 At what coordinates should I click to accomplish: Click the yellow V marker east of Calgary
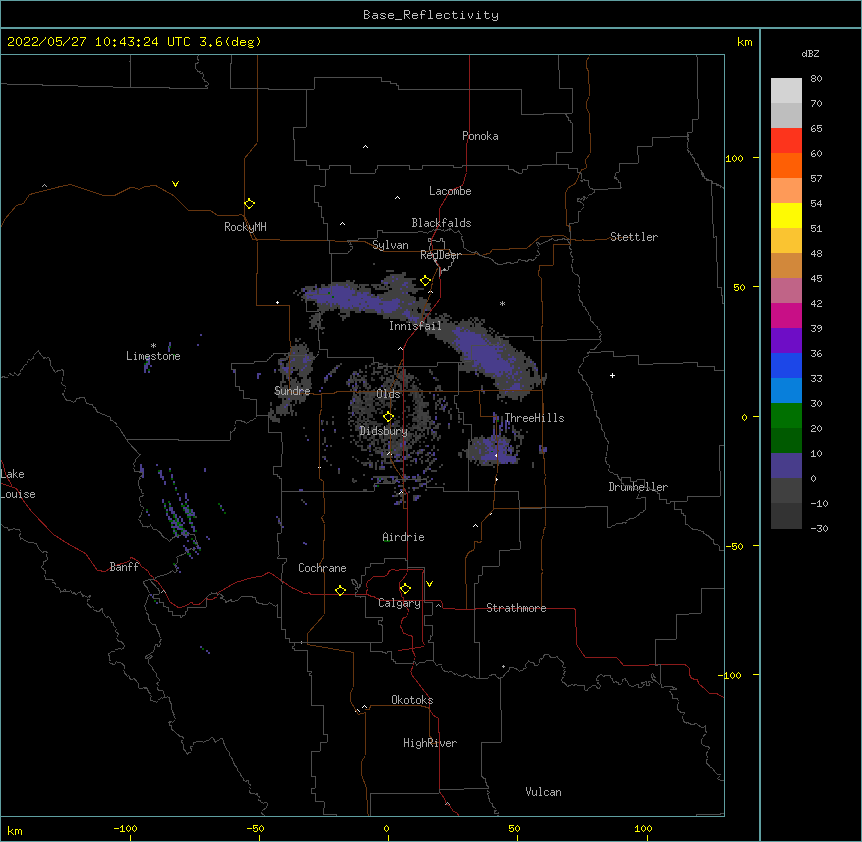pos(429,584)
